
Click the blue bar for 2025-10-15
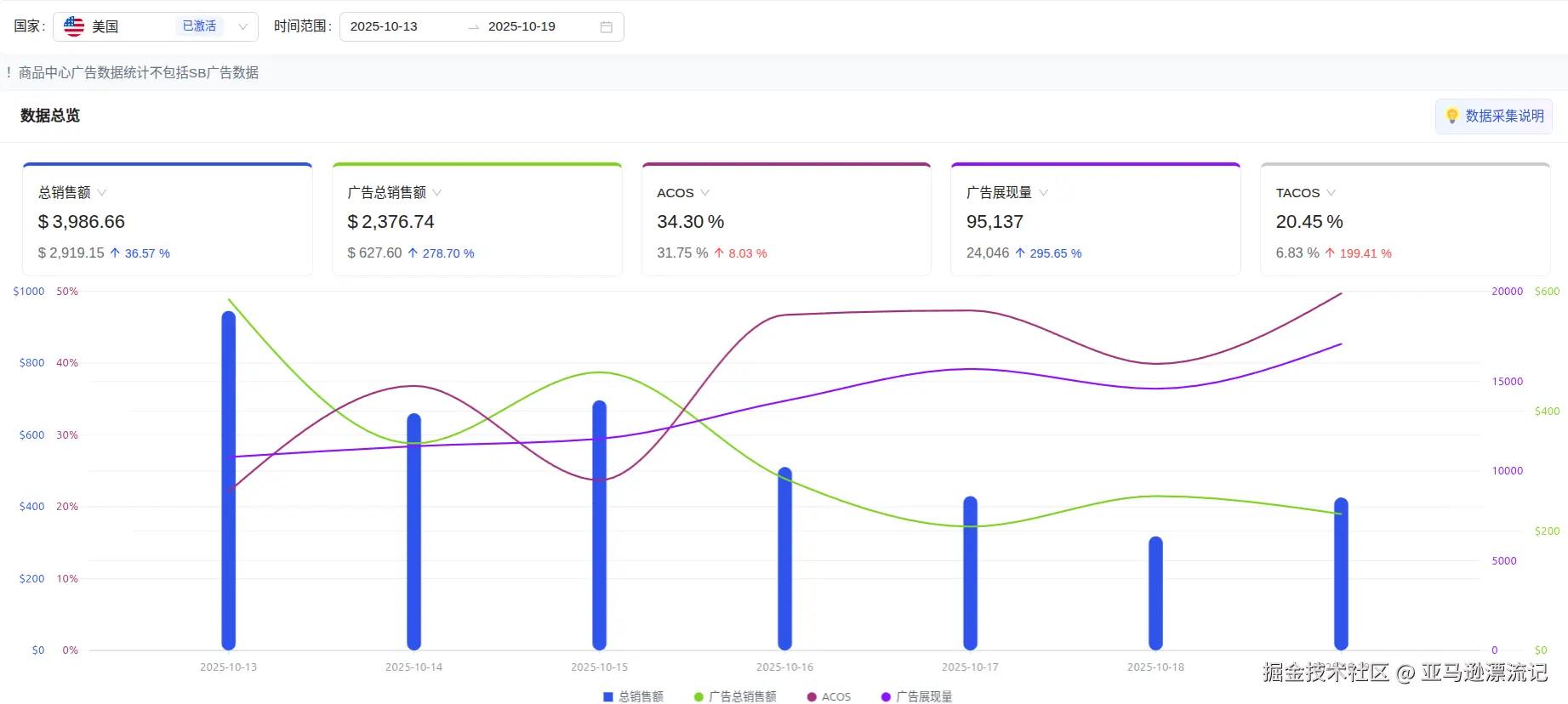click(x=599, y=525)
